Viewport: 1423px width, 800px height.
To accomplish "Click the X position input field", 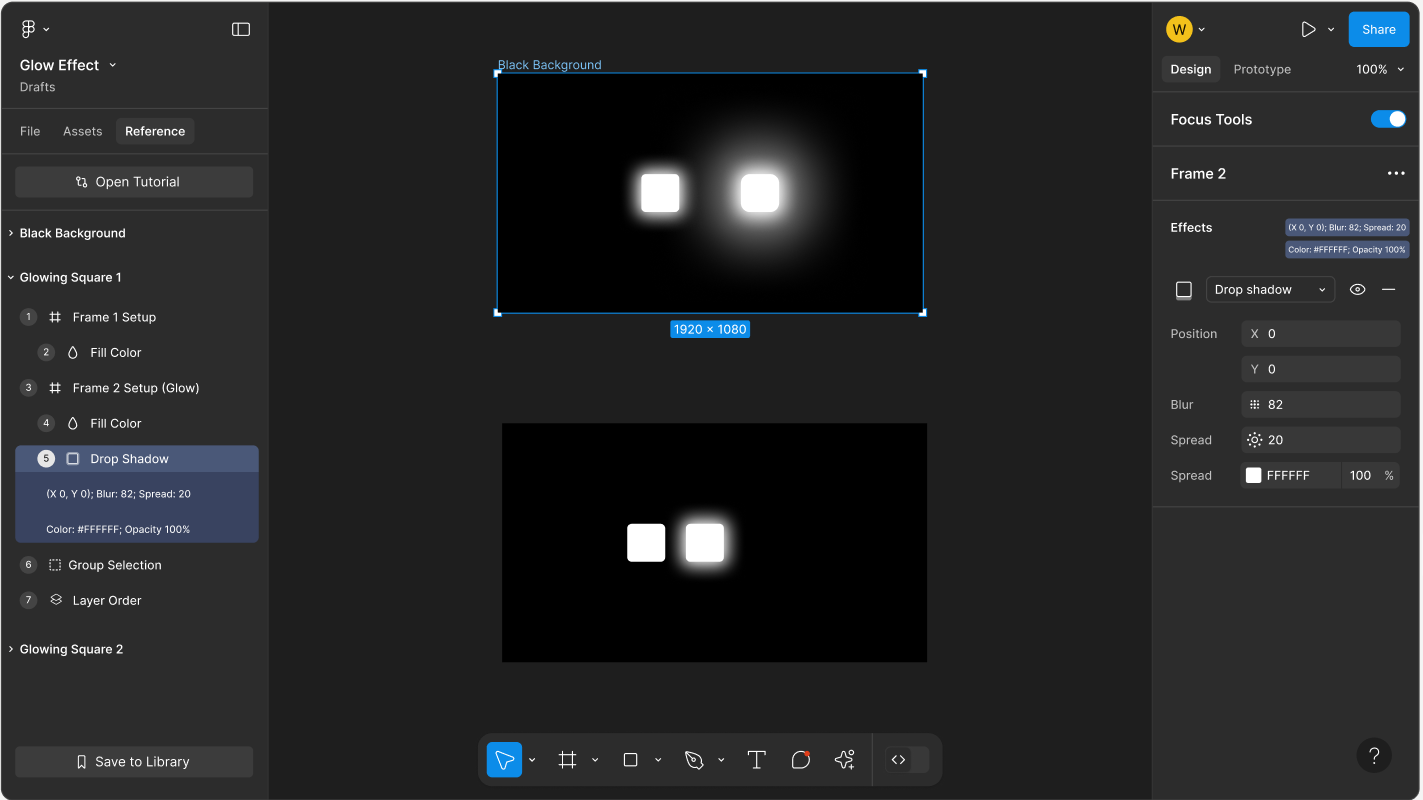I will point(1321,334).
